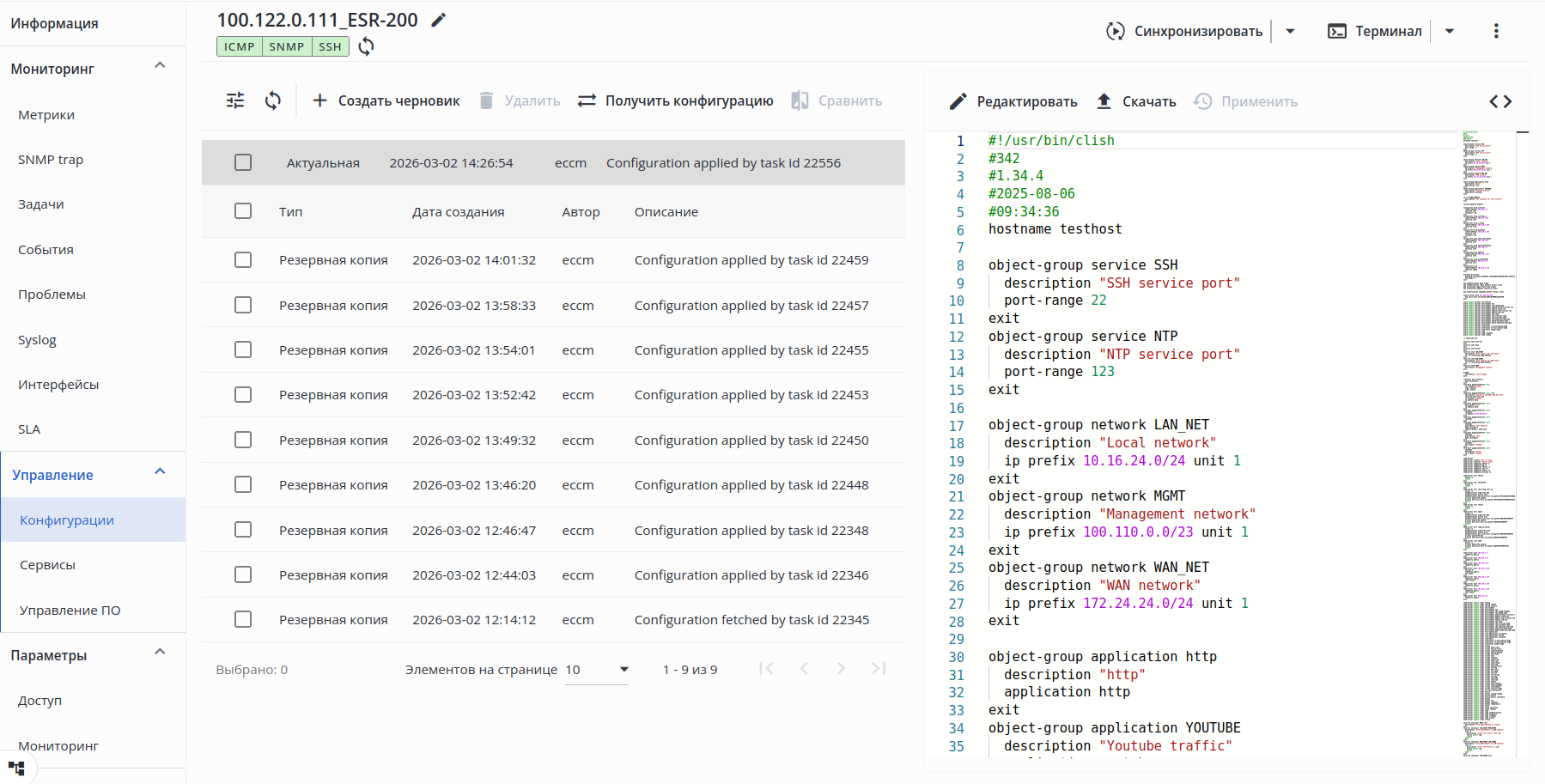
Task: Click the topology icon at bottom left
Action: click(x=16, y=768)
